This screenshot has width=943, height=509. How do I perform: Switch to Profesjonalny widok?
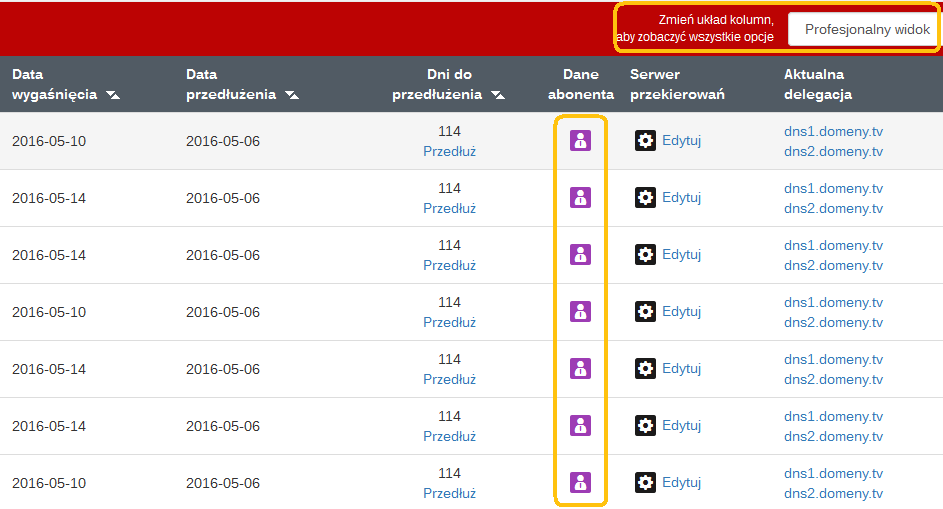[x=866, y=30]
